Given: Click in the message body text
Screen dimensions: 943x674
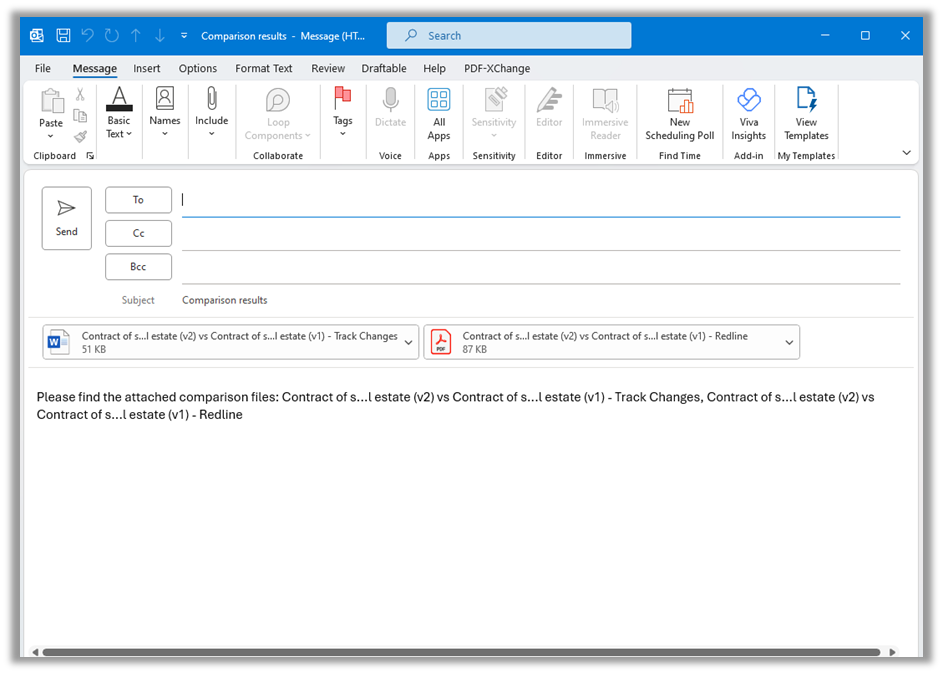Looking at the screenshot, I should (x=455, y=406).
